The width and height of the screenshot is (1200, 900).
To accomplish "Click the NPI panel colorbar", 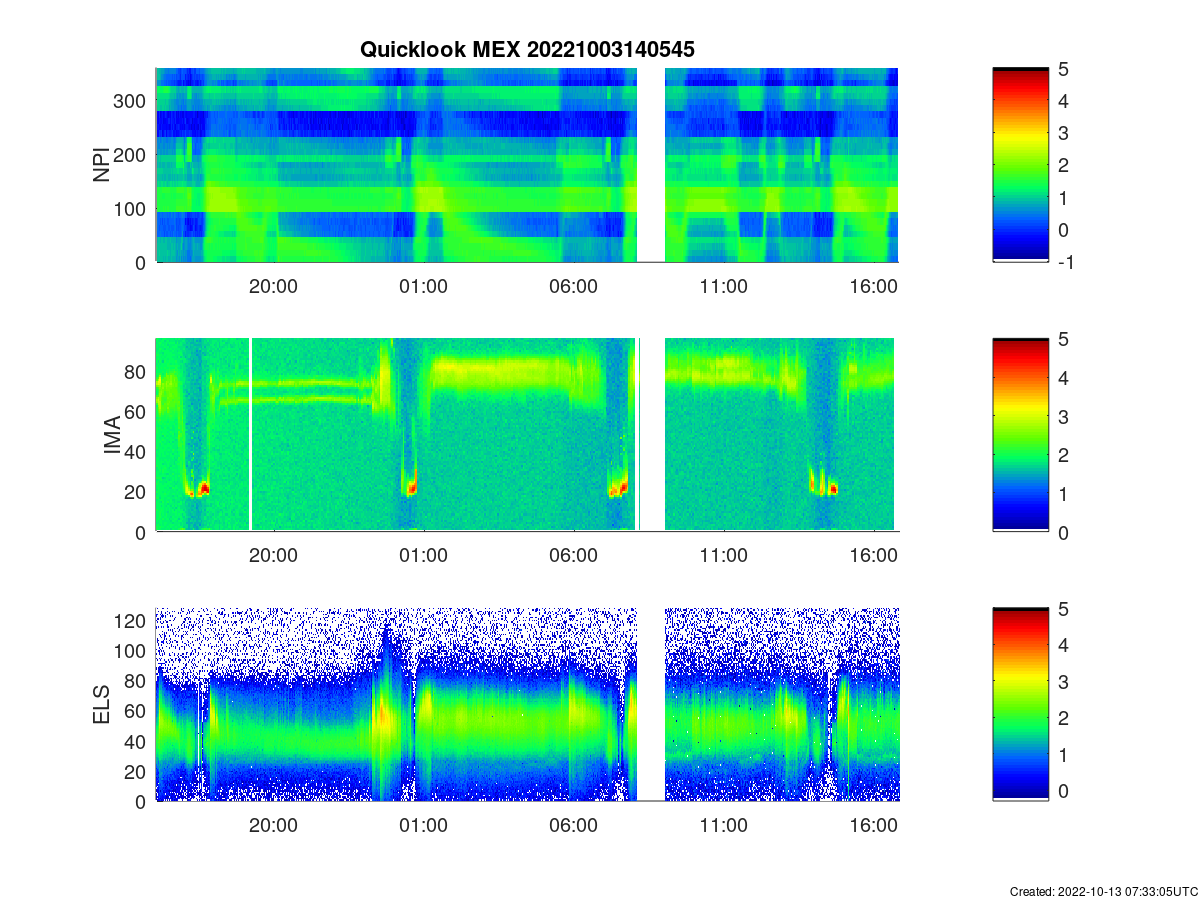I will (x=1020, y=165).
